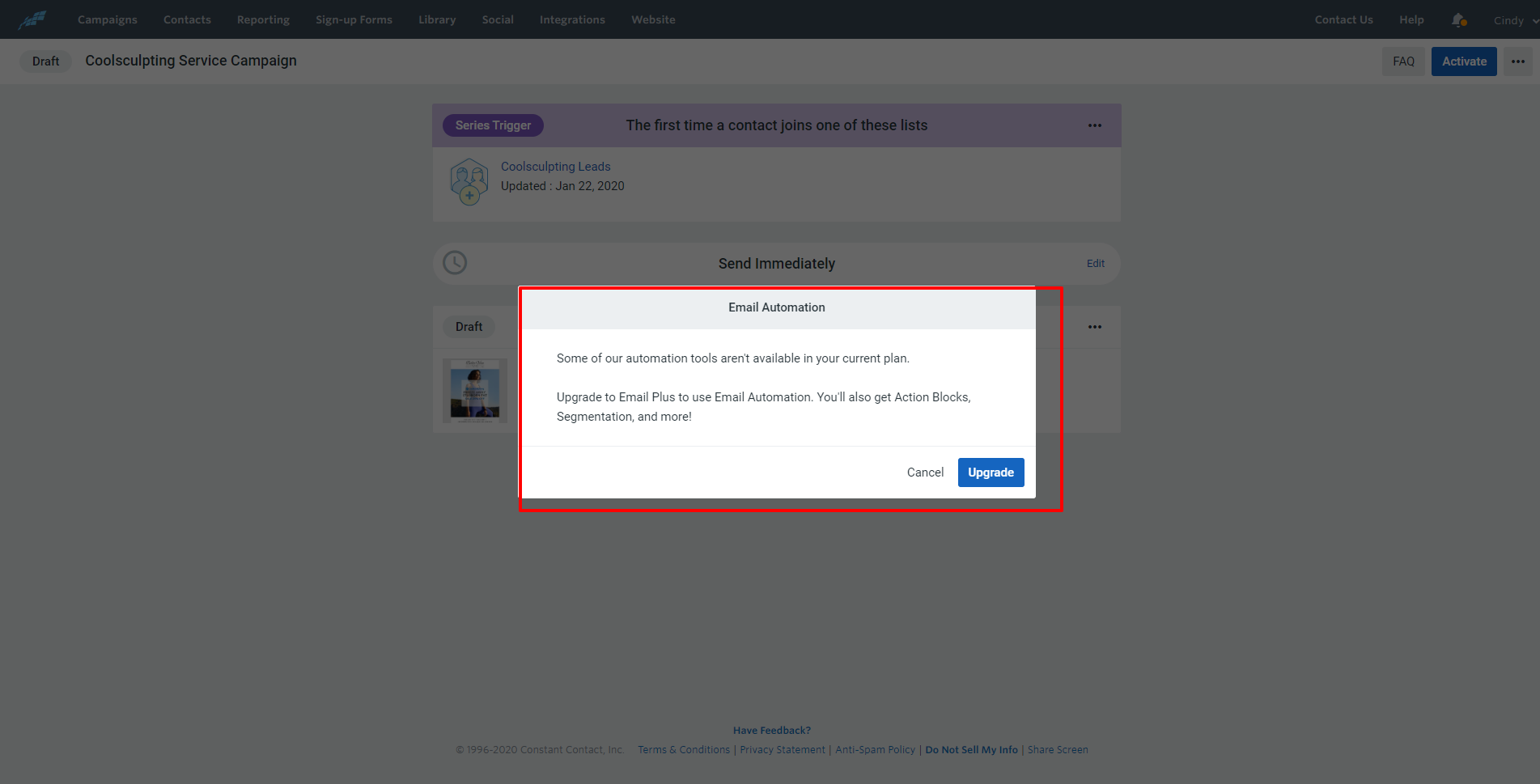Open the Sign-up Forms menu
Image resolution: width=1540 pixels, height=784 pixels.
(354, 19)
